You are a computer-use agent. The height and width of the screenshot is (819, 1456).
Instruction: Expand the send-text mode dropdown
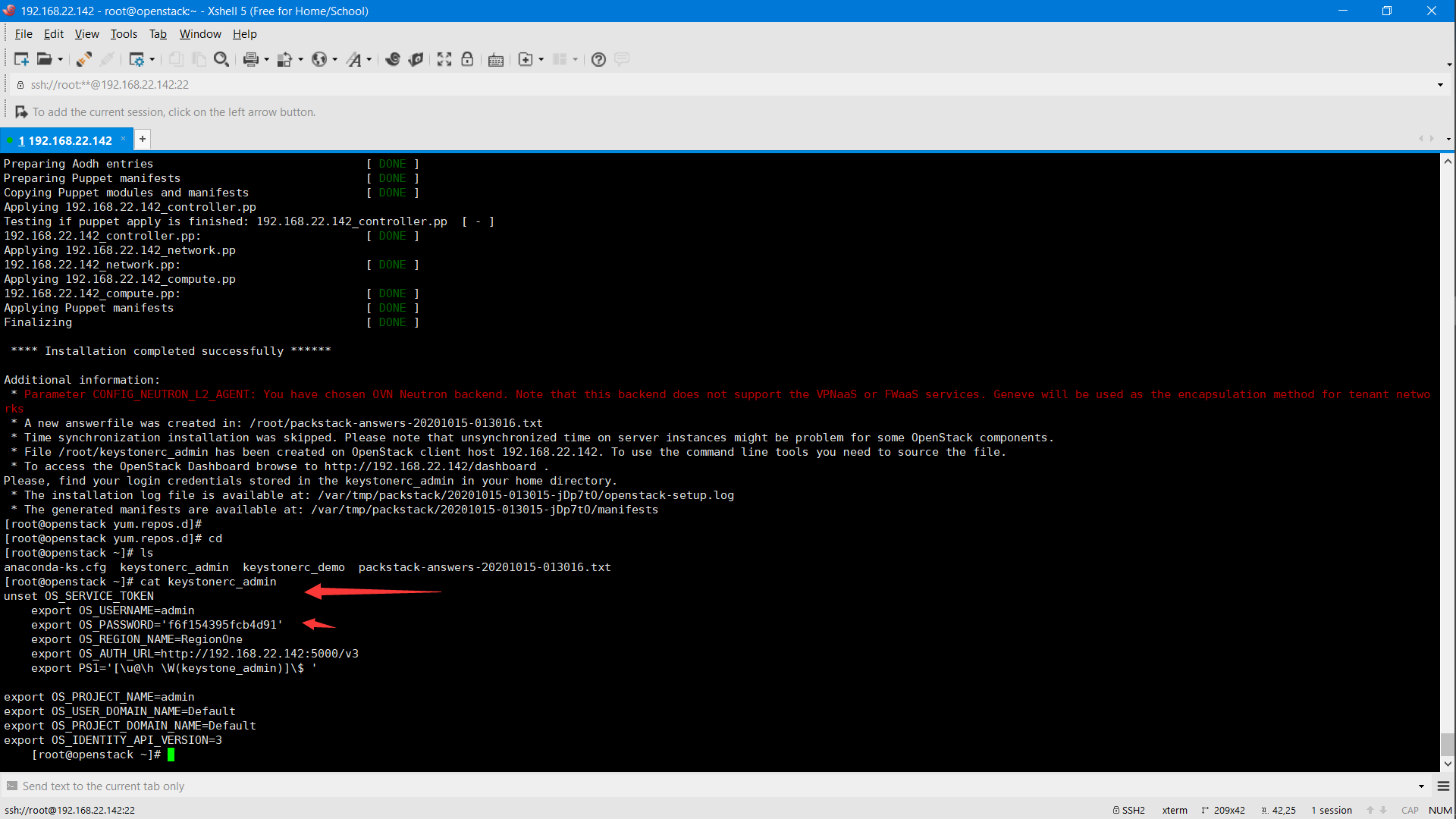coord(1420,786)
